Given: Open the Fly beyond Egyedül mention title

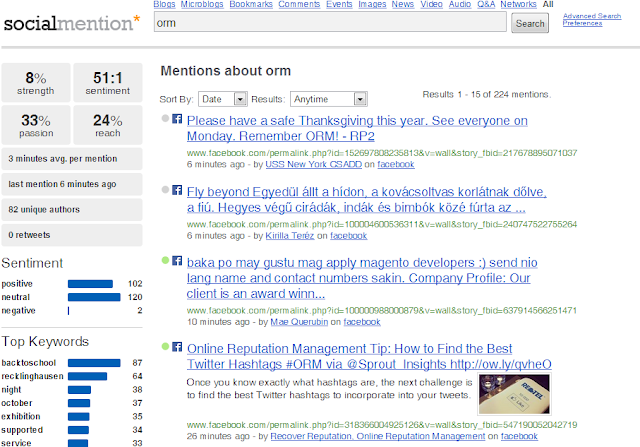Looking at the screenshot, I should pyautogui.click(x=367, y=200).
